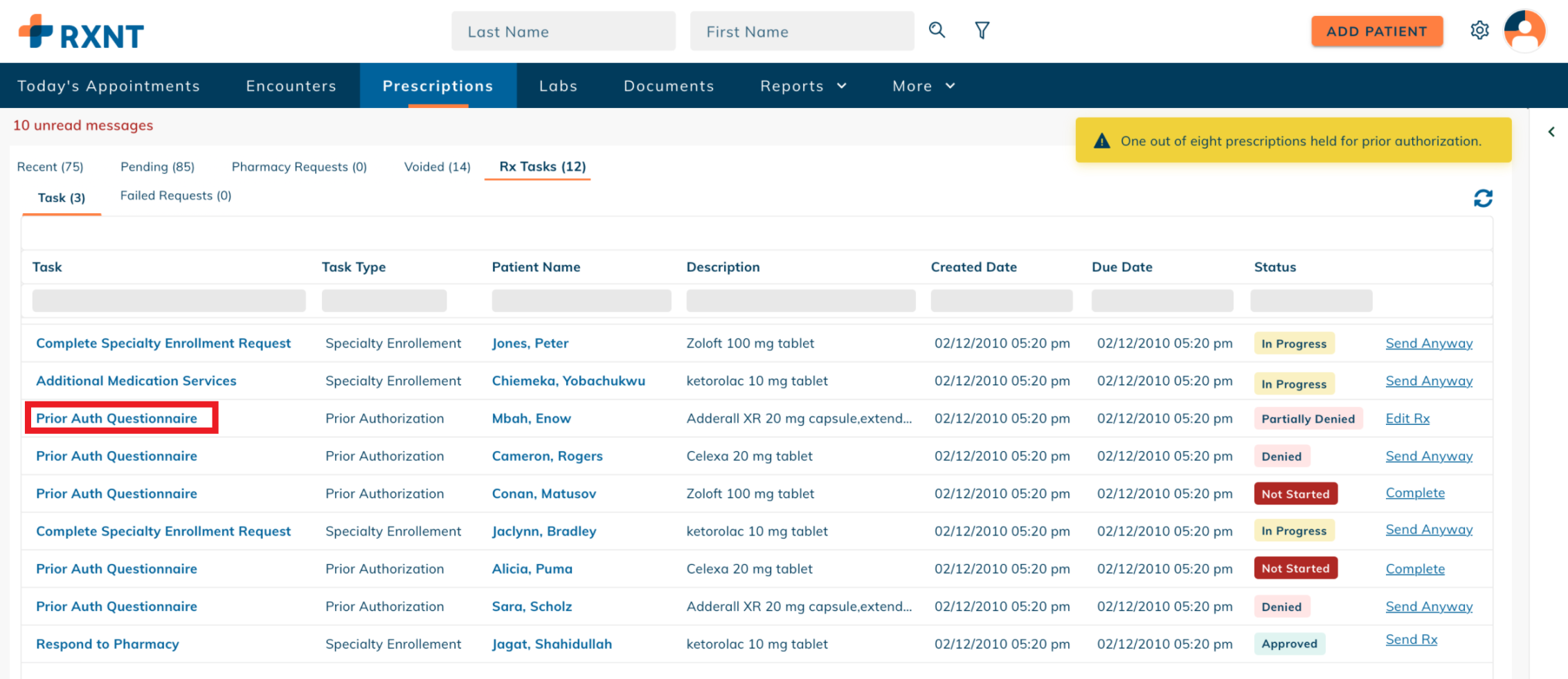Switch to the Pending (85) tab

click(157, 167)
